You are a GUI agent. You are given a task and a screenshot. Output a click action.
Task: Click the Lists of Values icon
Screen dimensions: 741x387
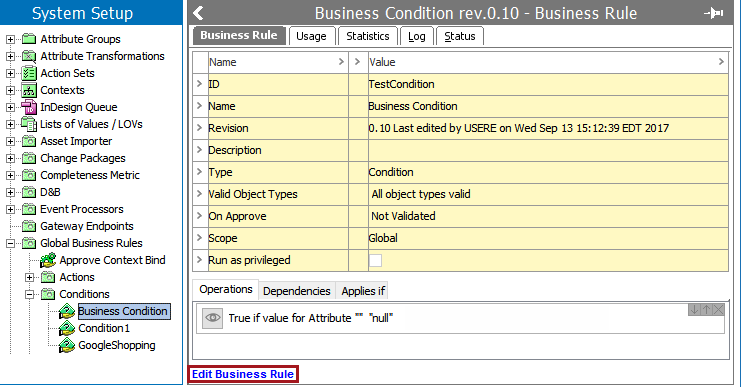point(29,124)
